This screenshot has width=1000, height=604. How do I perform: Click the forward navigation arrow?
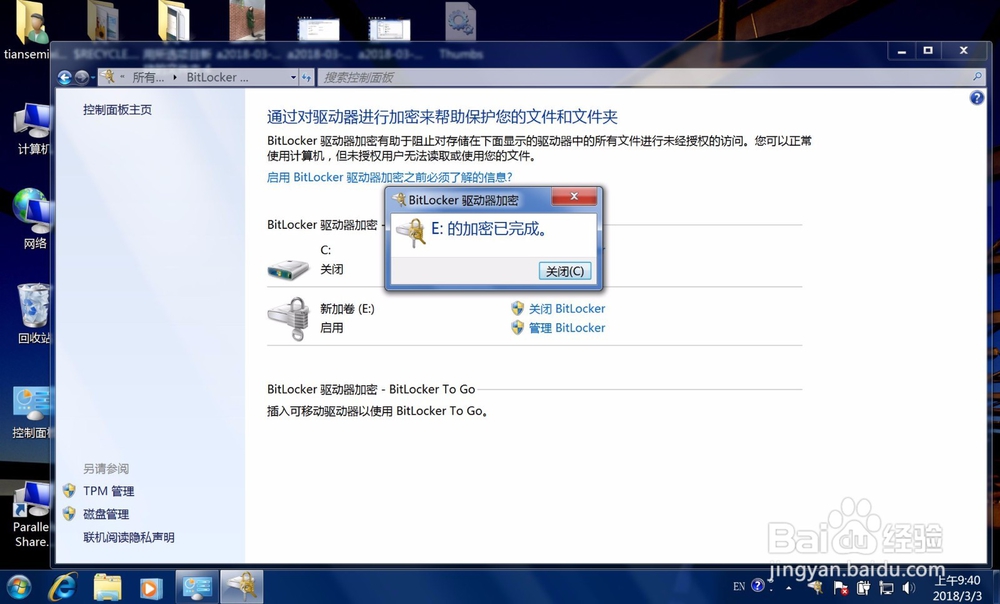(x=82, y=78)
